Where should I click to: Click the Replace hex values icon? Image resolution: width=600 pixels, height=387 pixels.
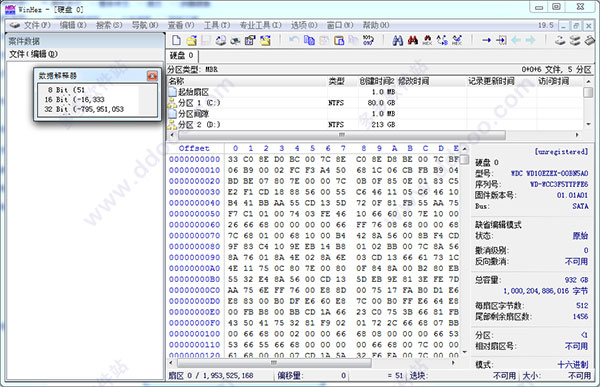point(457,40)
